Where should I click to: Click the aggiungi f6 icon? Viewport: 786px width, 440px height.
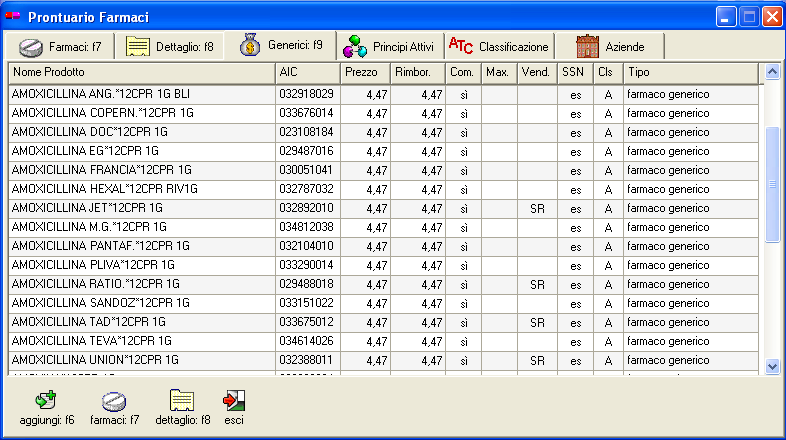(x=46, y=401)
